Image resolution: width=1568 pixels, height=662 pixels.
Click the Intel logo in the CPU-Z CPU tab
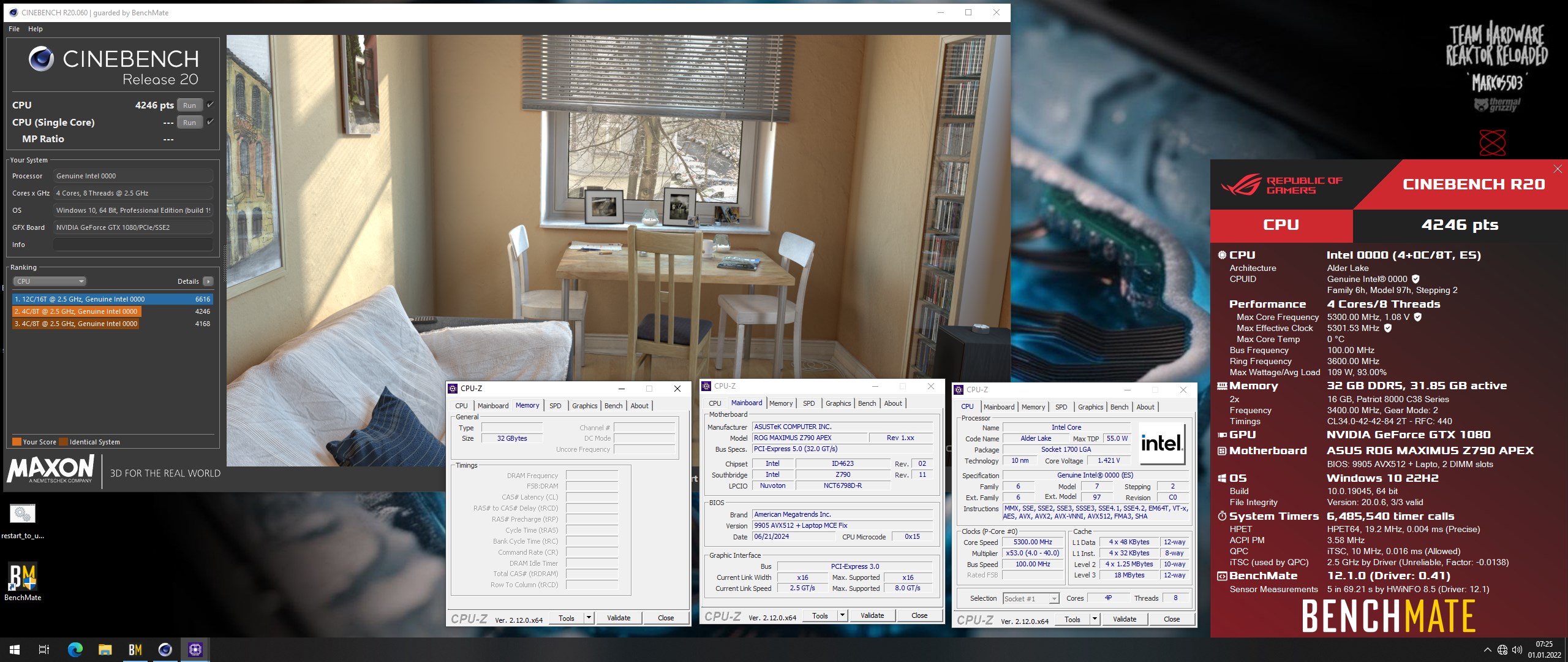click(x=1161, y=443)
